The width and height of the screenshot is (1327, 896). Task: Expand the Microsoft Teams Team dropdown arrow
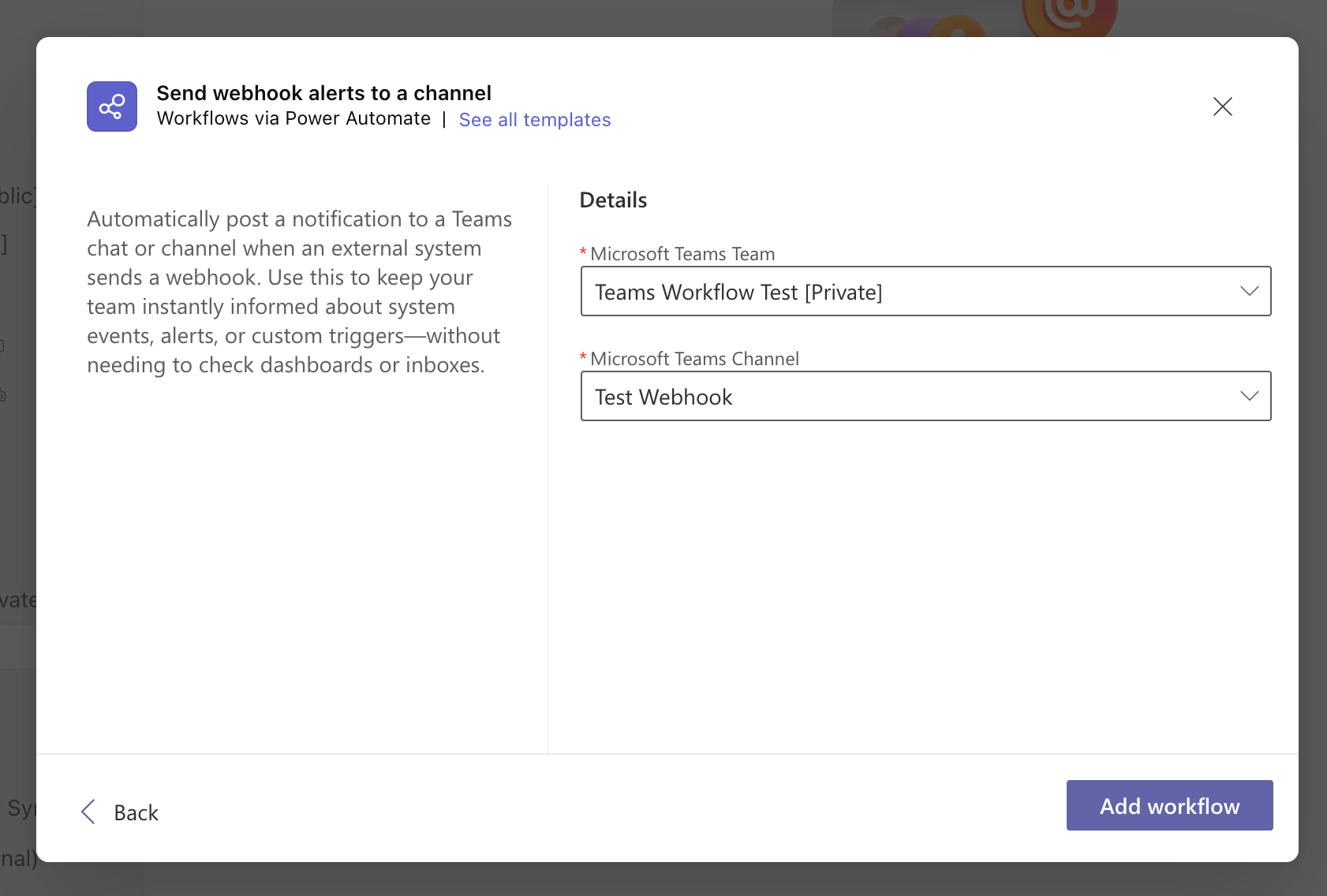[x=1249, y=291]
